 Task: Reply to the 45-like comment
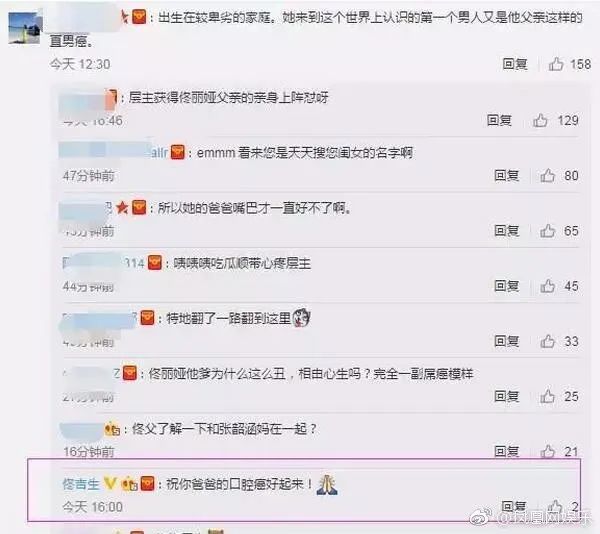pos(507,286)
